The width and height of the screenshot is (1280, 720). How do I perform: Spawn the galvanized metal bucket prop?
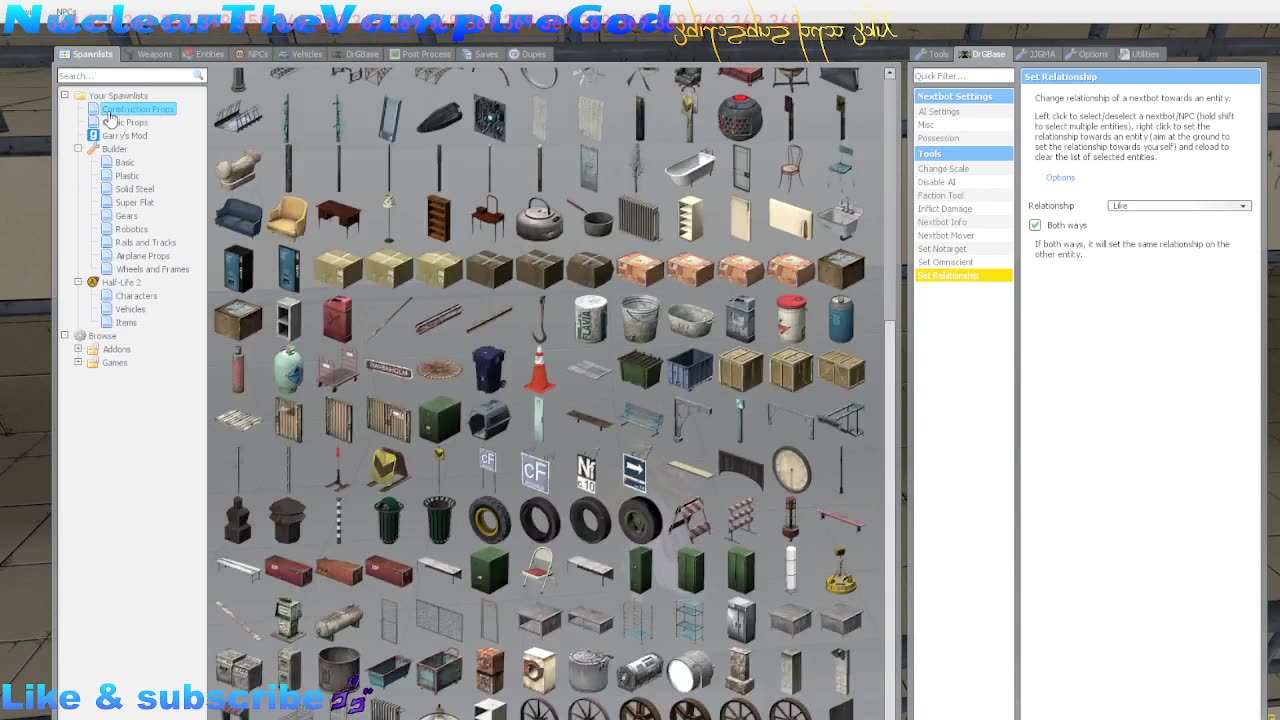640,319
